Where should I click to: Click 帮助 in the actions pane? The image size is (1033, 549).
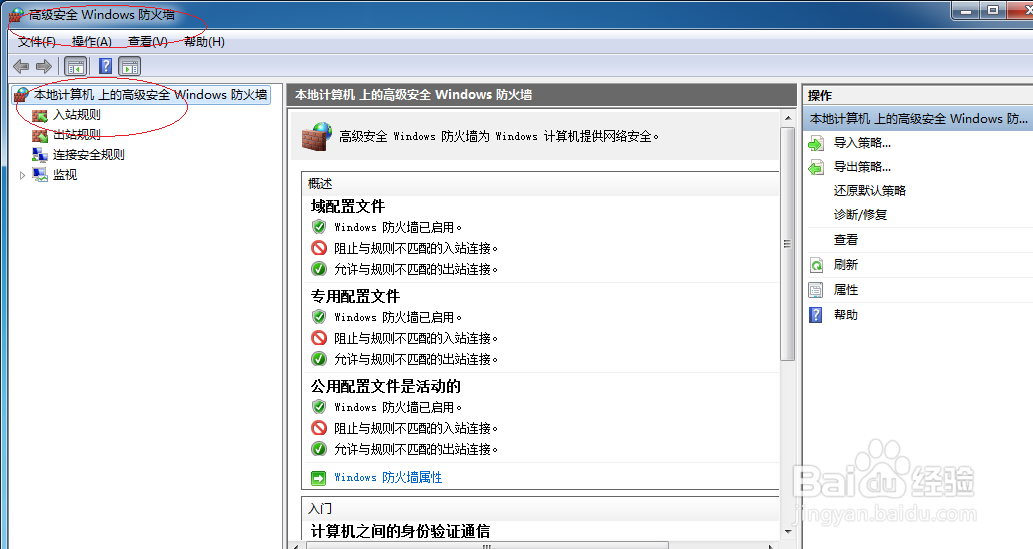pyautogui.click(x=846, y=315)
